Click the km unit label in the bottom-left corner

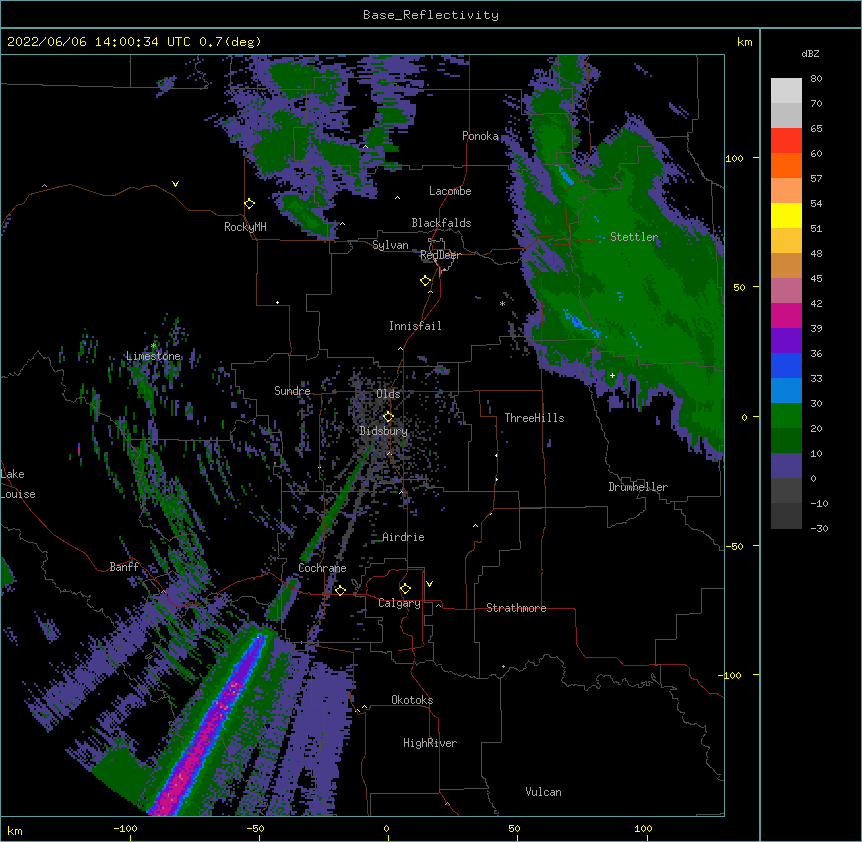(x=15, y=830)
